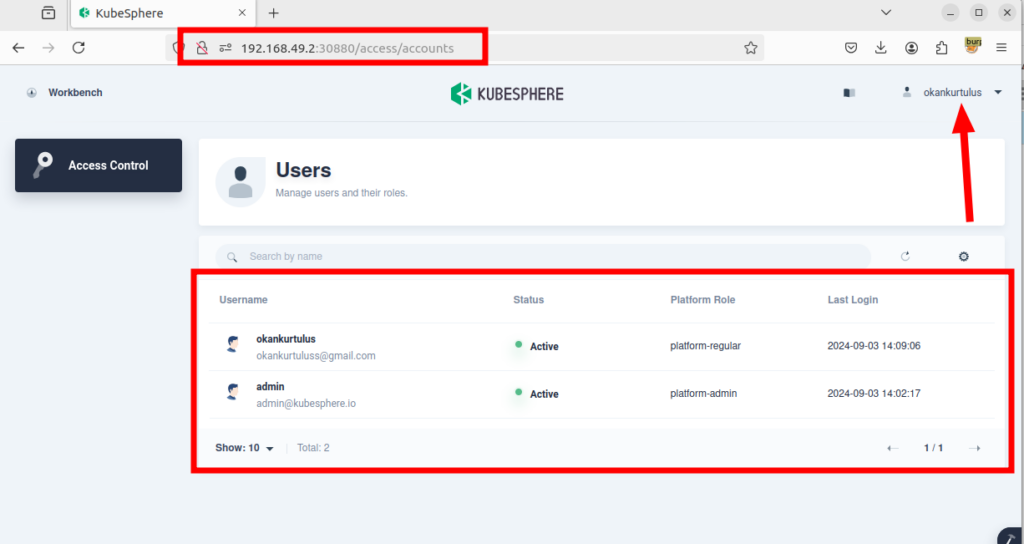Go back with the browser back arrow
The image size is (1024, 544).
18,48
